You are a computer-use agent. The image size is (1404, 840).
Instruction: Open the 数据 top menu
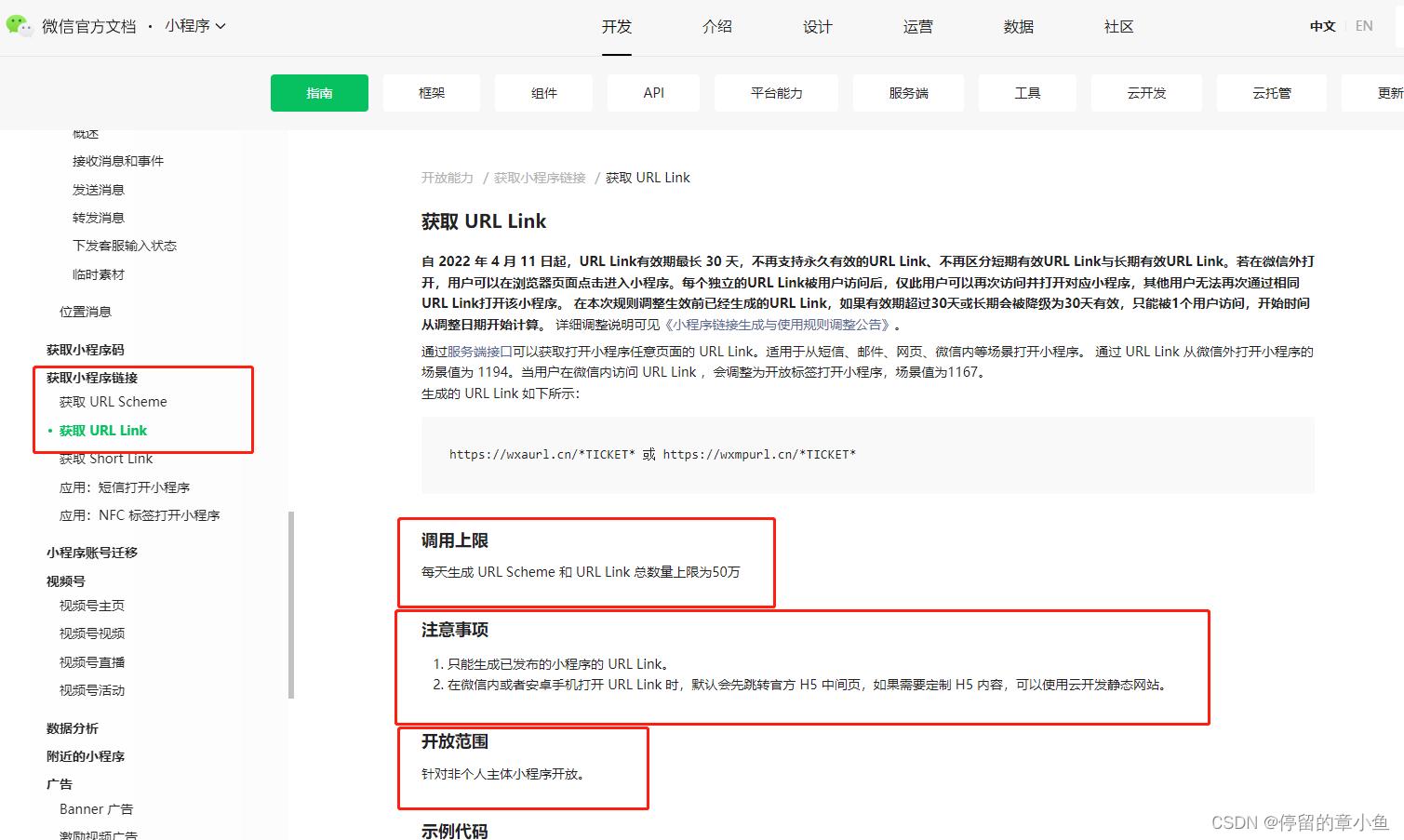[x=1019, y=27]
